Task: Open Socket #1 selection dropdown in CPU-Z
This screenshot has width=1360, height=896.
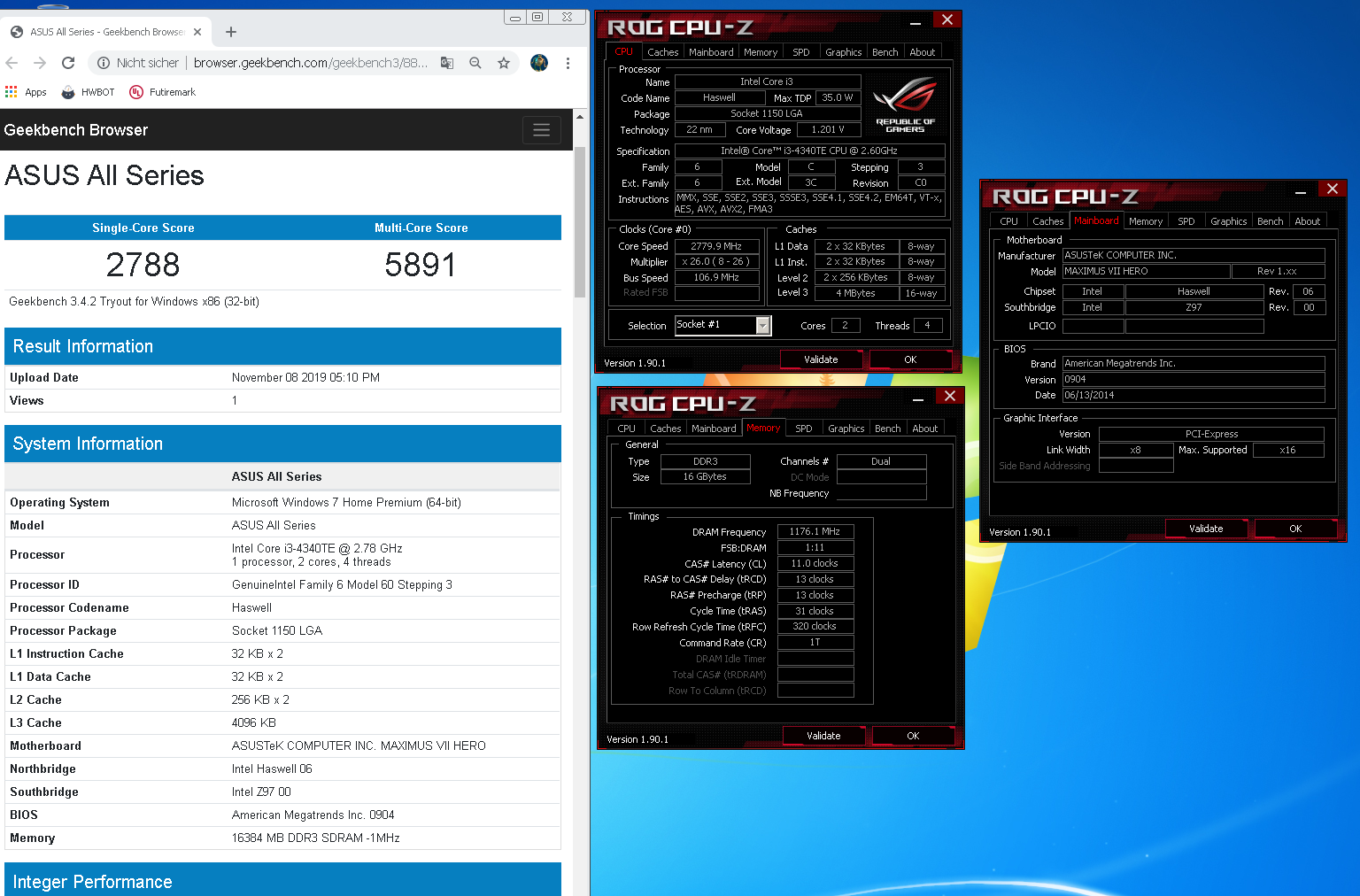Action: [x=722, y=326]
